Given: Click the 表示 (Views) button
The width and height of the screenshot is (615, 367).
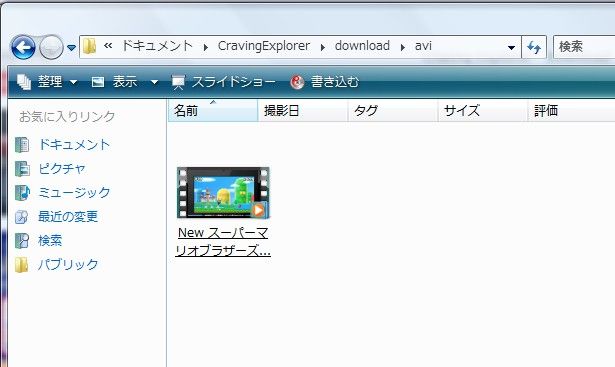Looking at the screenshot, I should [x=125, y=82].
